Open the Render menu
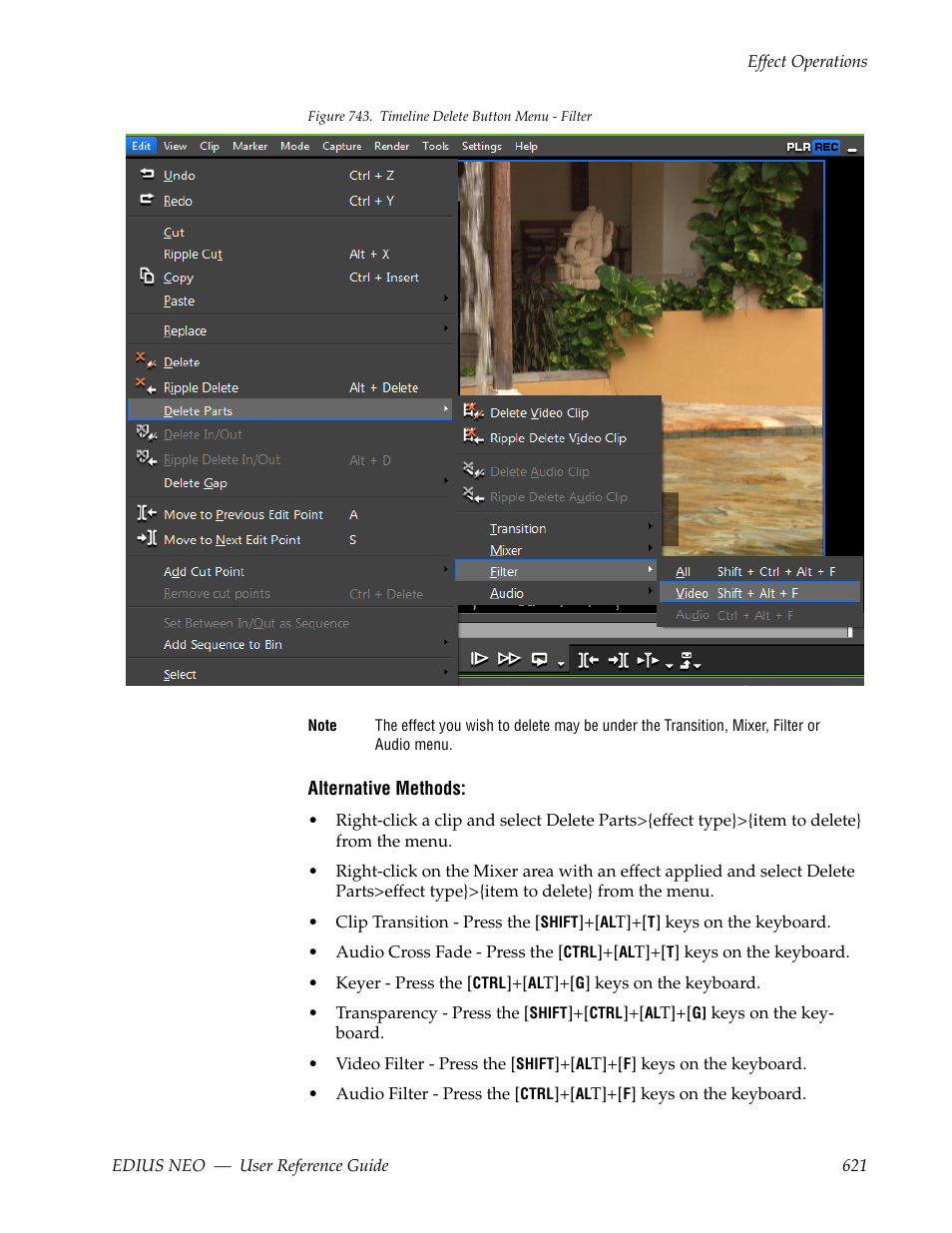Viewport: 952px width, 1233px height. 392,146
